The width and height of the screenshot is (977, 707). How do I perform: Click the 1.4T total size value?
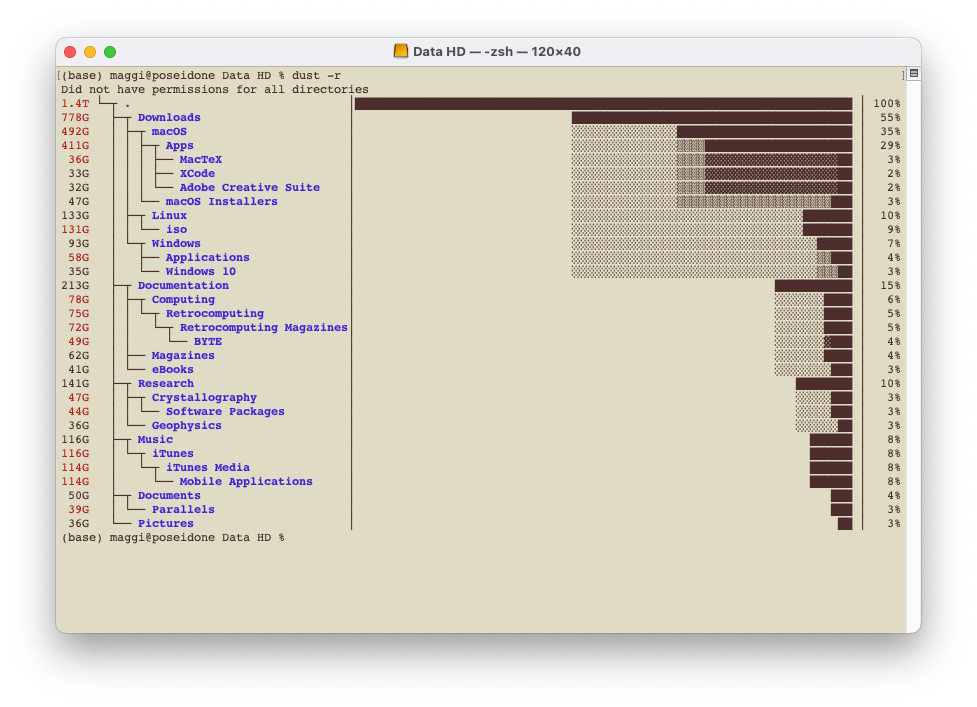pyautogui.click(x=75, y=104)
